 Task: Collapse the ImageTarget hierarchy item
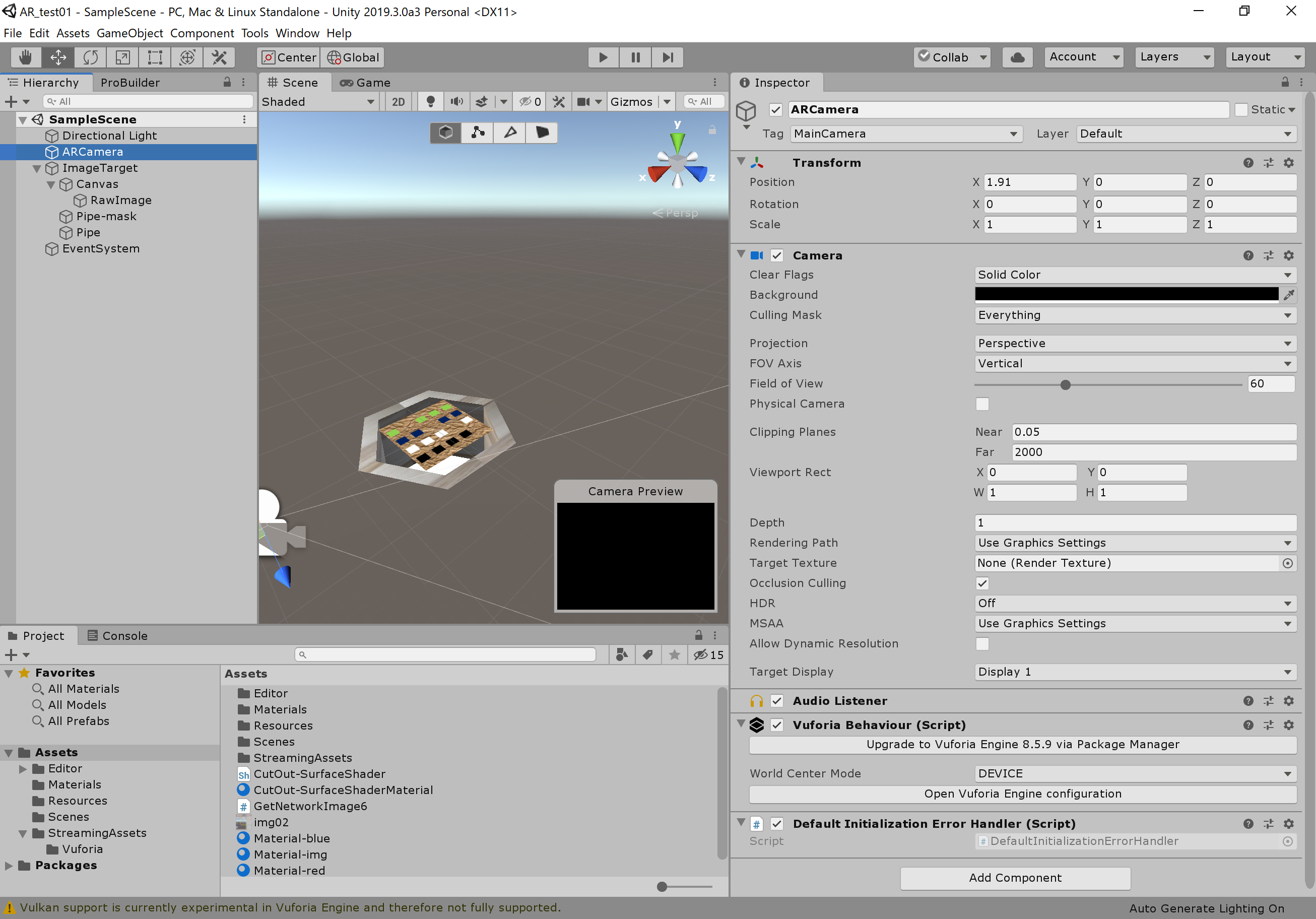[37, 168]
